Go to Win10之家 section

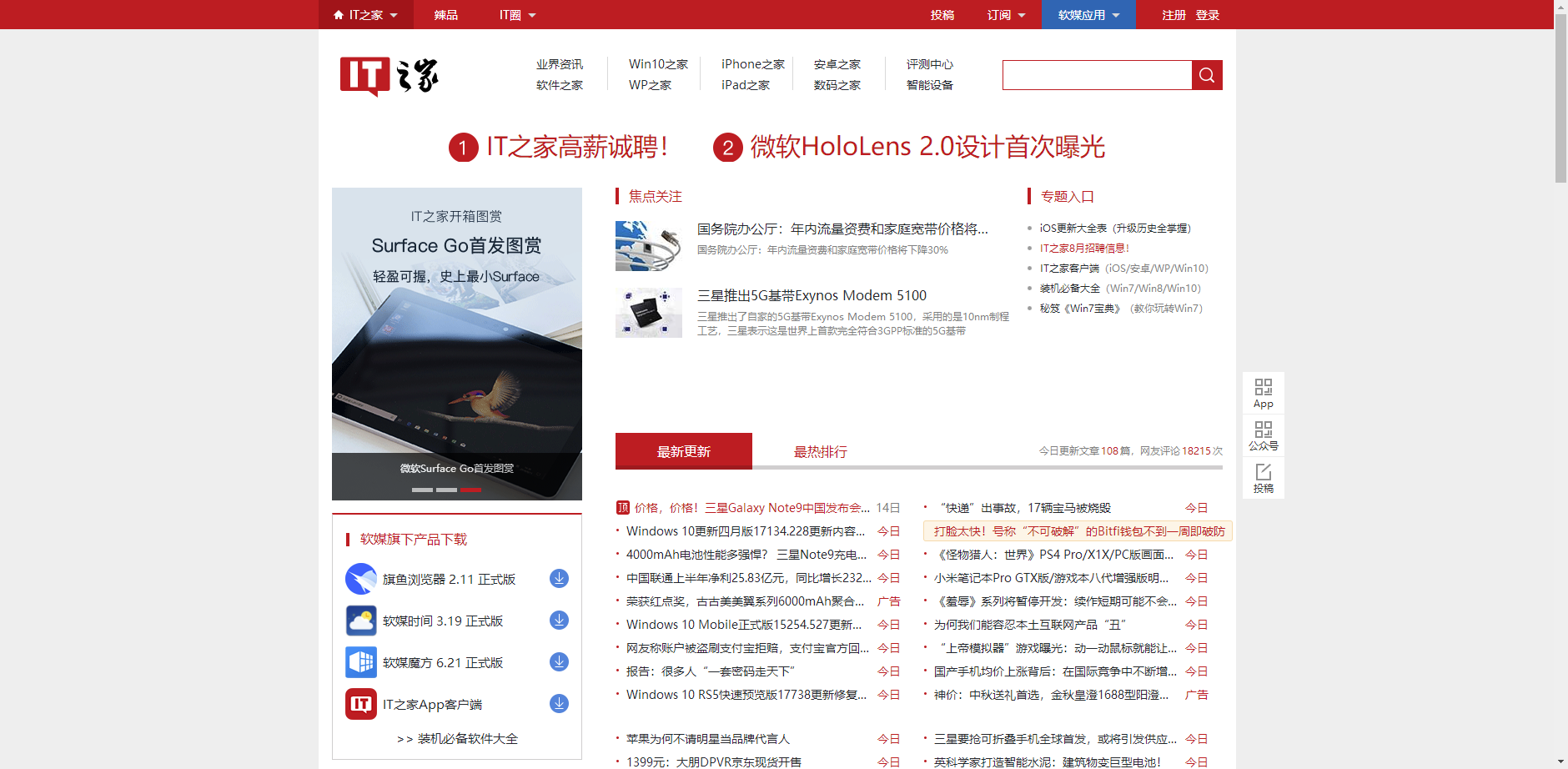click(658, 64)
